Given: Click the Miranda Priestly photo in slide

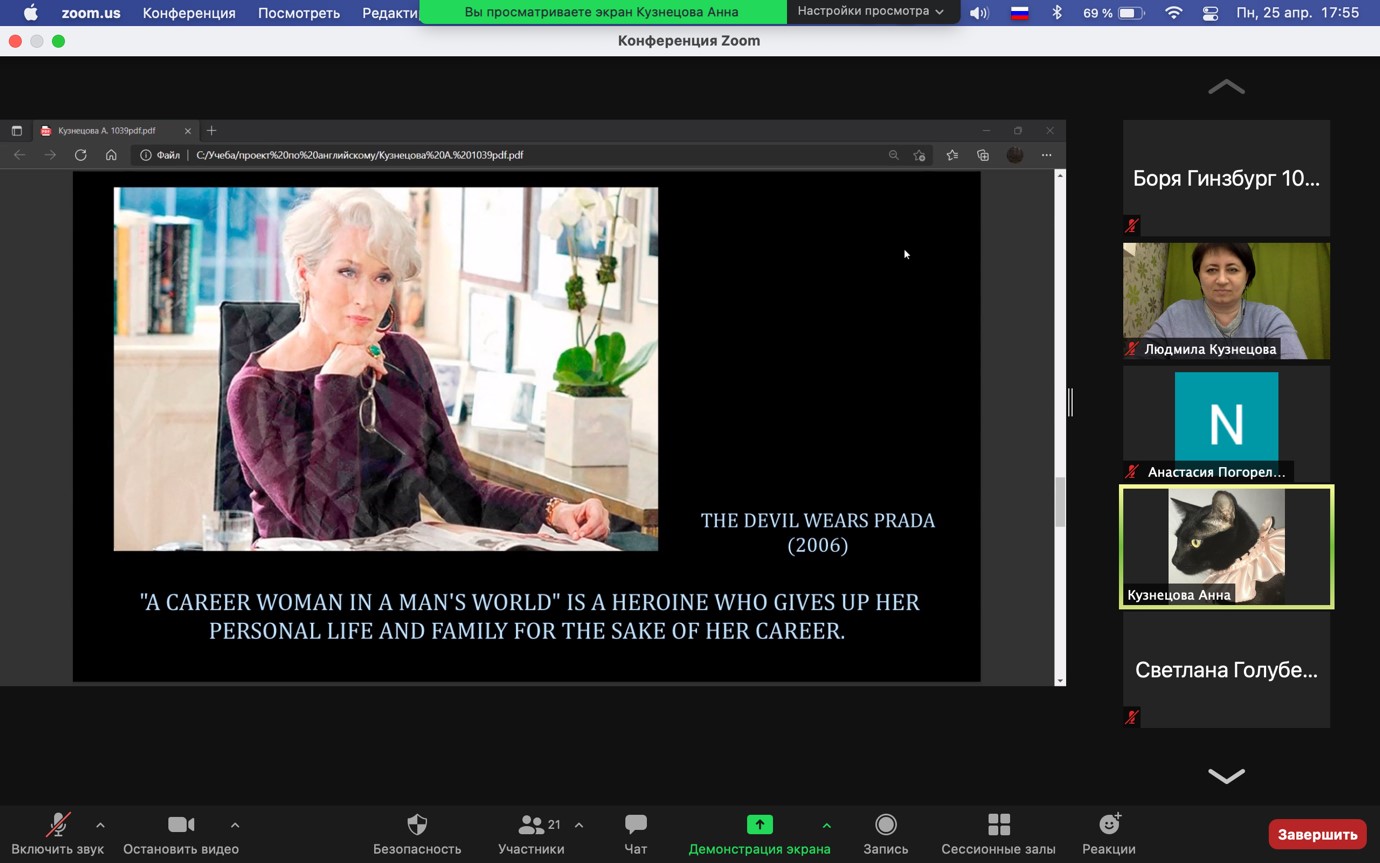Looking at the screenshot, I should click(386, 369).
